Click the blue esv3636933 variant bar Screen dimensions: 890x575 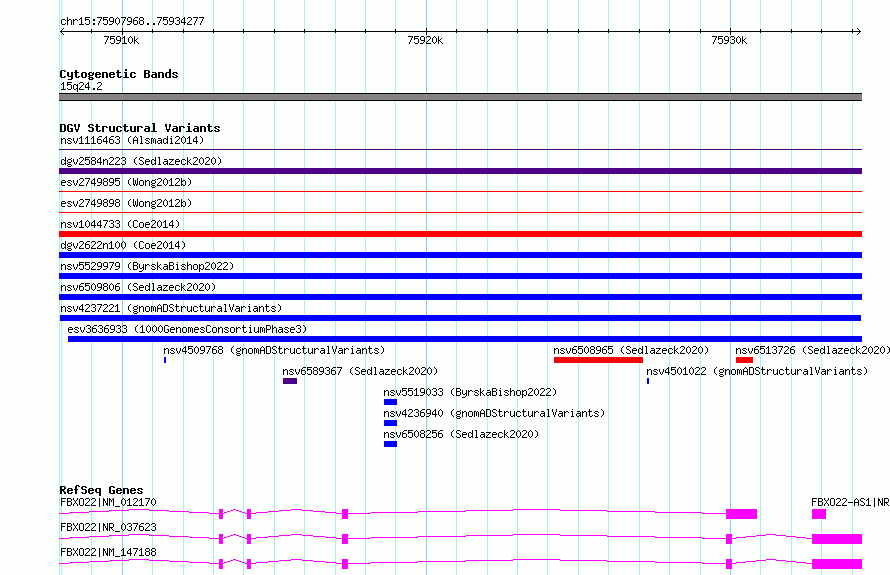(x=465, y=339)
